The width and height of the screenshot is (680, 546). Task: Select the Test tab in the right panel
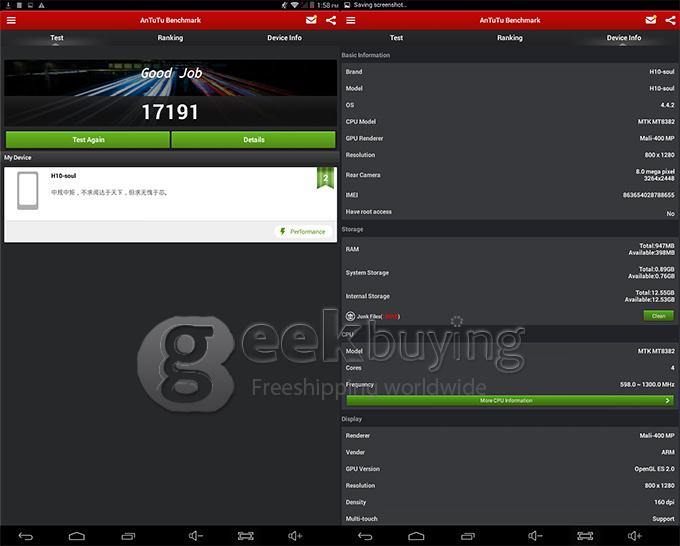[396, 38]
